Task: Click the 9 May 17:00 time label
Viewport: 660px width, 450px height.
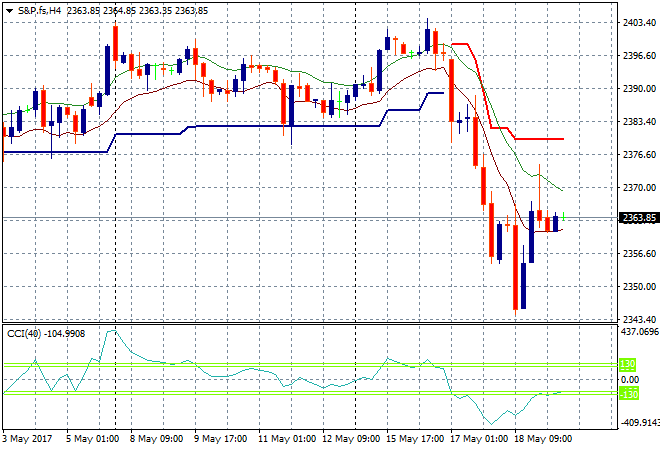Action: [220, 439]
